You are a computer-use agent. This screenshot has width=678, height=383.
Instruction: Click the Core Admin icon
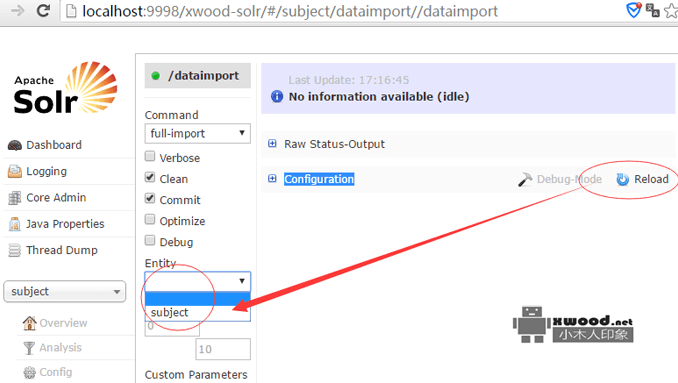[x=15, y=198]
